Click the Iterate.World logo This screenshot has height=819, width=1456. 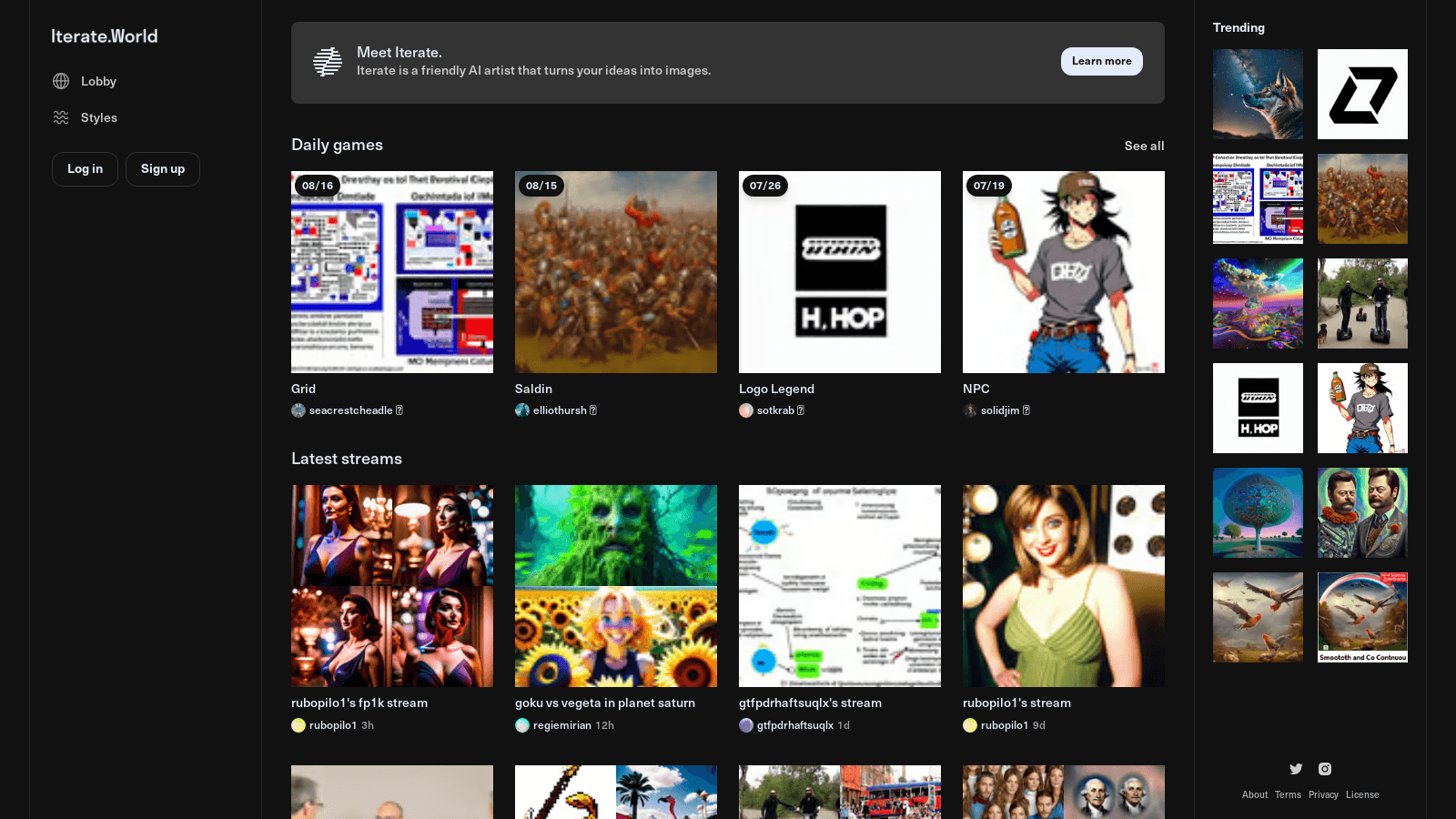(x=105, y=36)
